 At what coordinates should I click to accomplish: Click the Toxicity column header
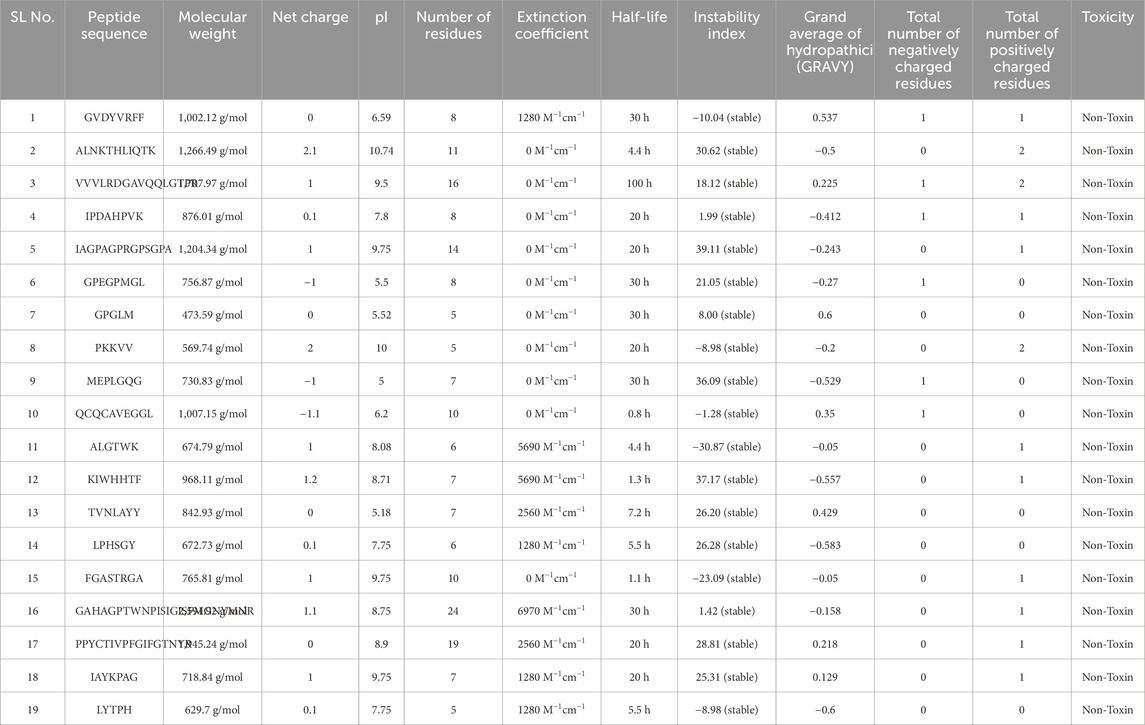point(1107,18)
